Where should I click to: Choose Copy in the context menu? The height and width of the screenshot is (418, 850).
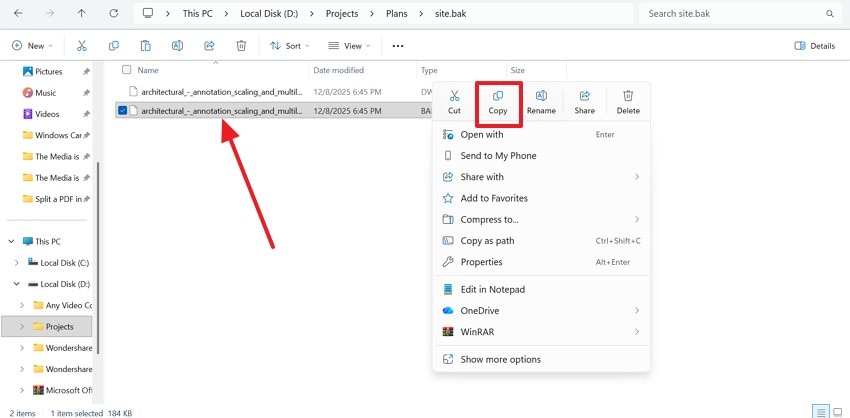coord(498,102)
